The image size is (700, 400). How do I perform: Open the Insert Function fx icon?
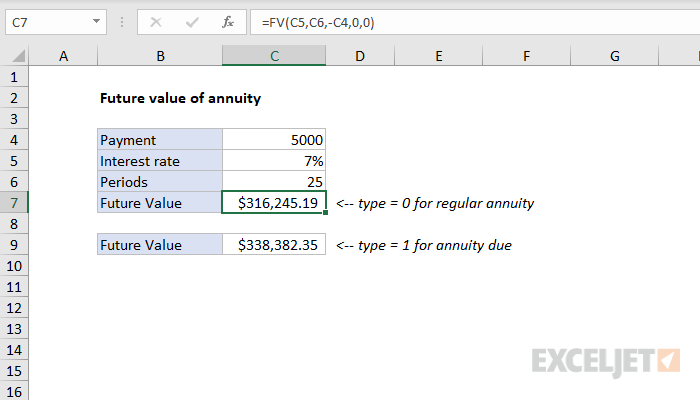click(x=228, y=22)
